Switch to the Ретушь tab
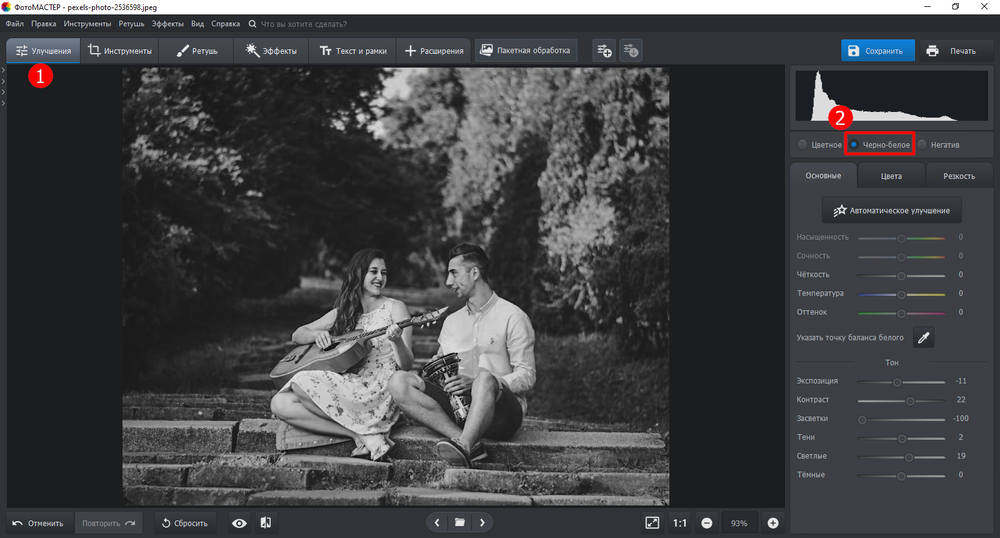 tap(196, 50)
